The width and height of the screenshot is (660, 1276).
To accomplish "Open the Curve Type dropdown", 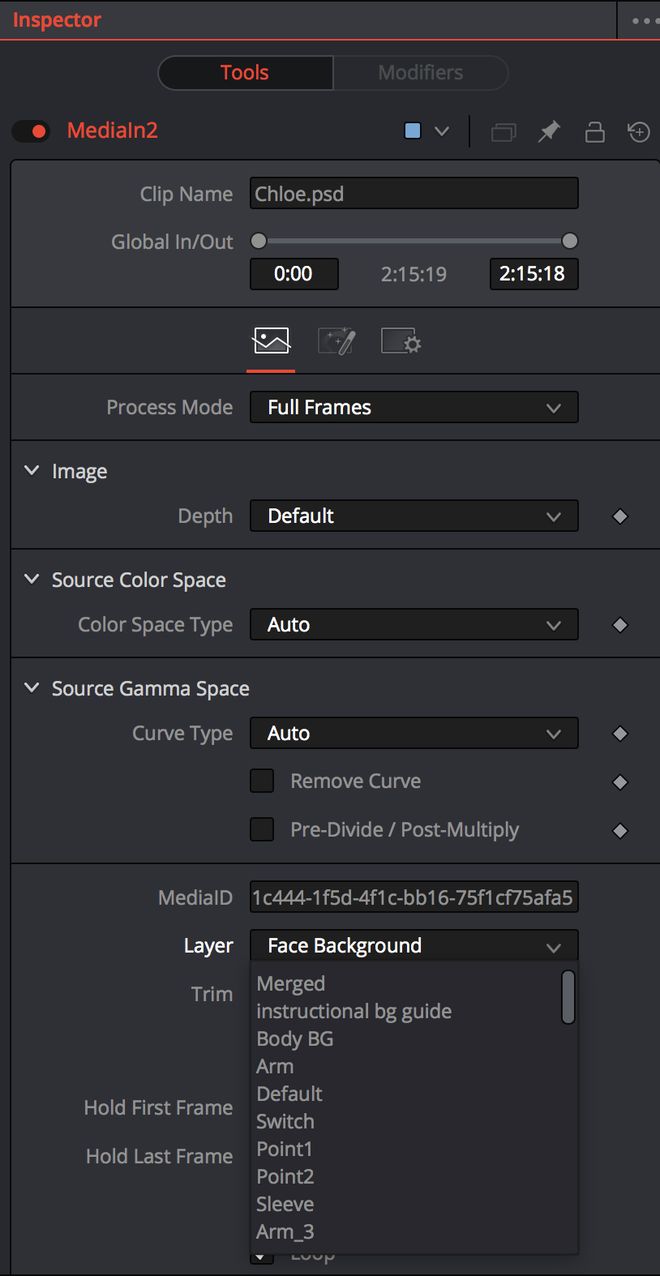I will click(413, 733).
